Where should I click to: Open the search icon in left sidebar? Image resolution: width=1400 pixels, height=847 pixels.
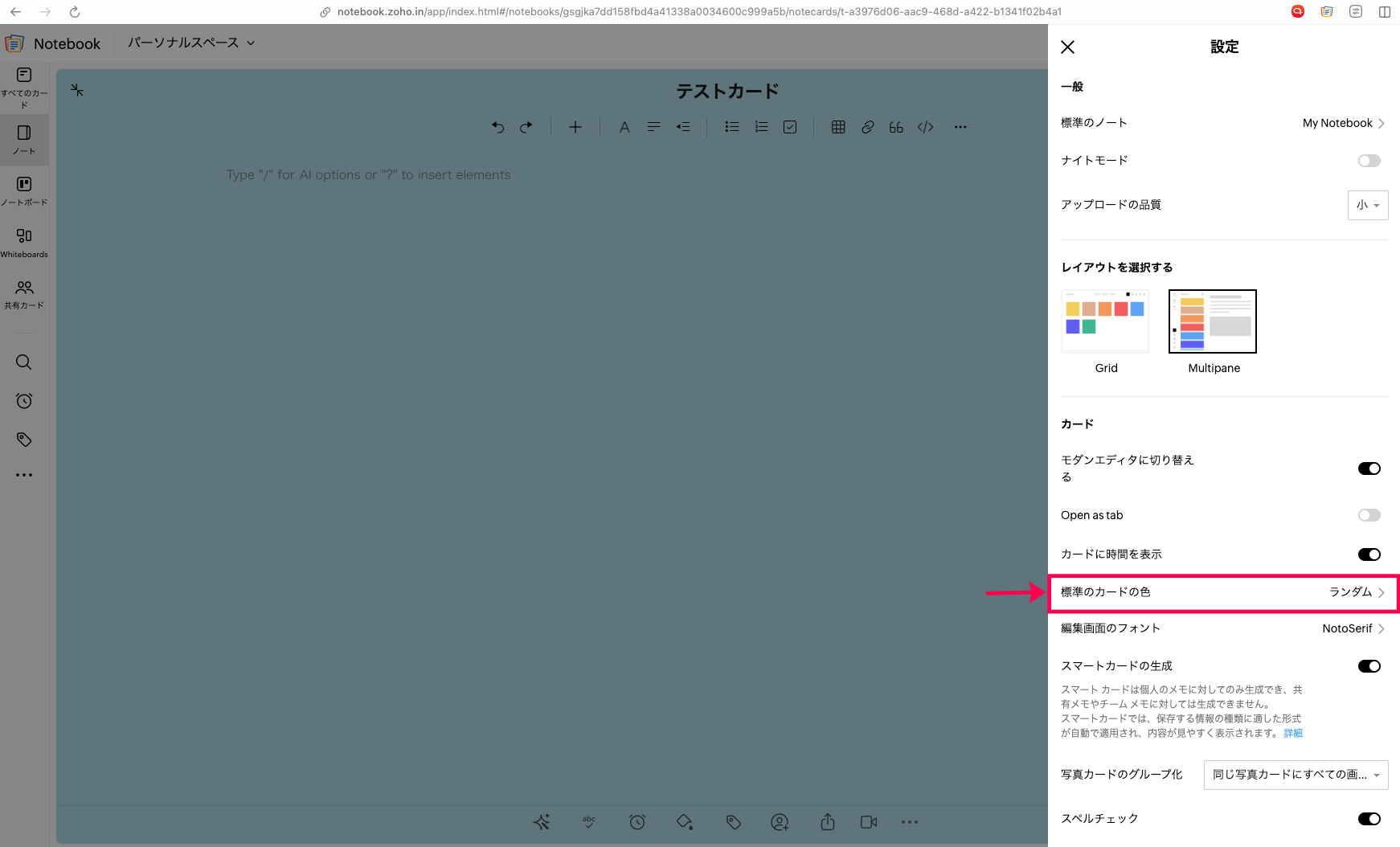[x=24, y=362]
